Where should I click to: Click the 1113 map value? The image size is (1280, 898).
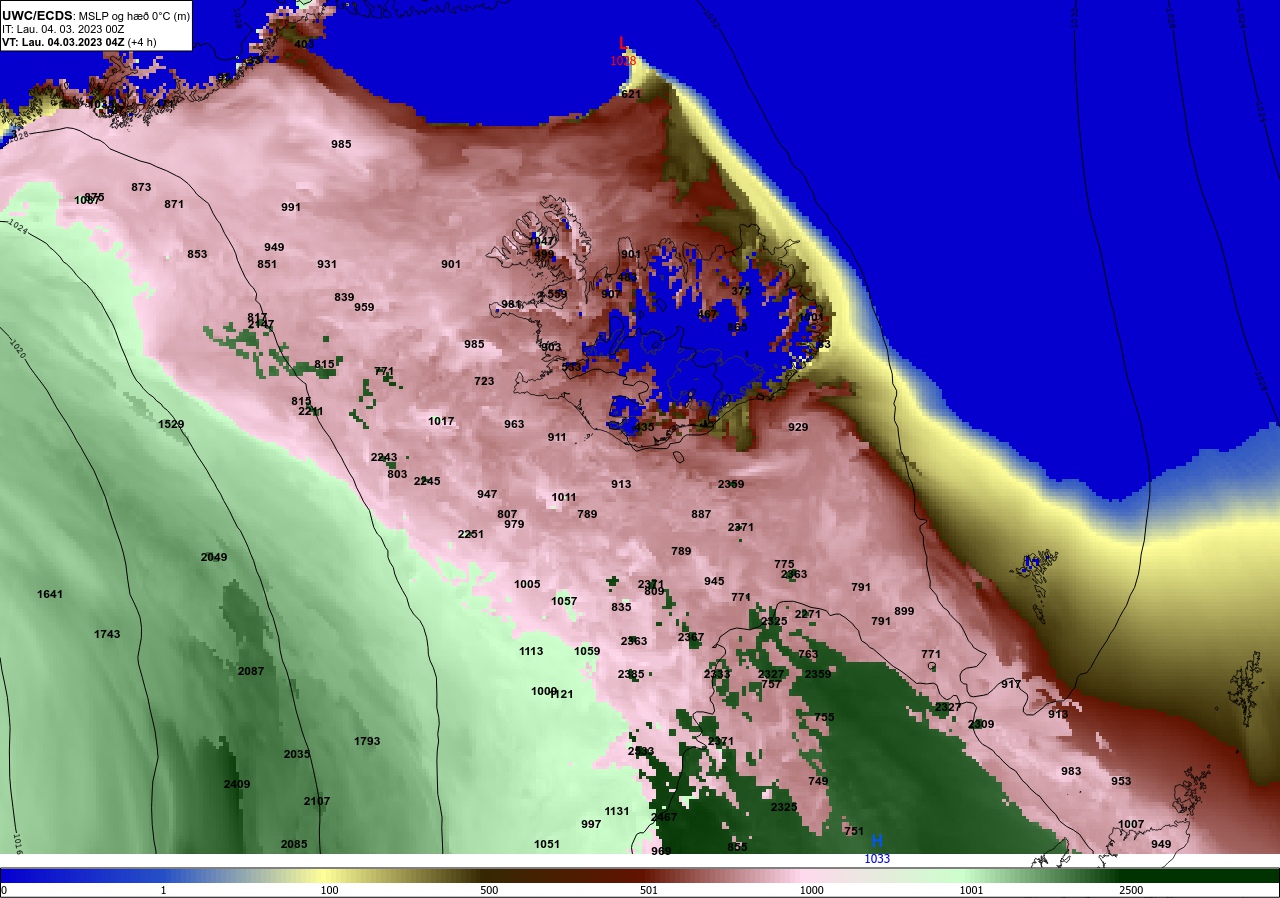coord(531,651)
